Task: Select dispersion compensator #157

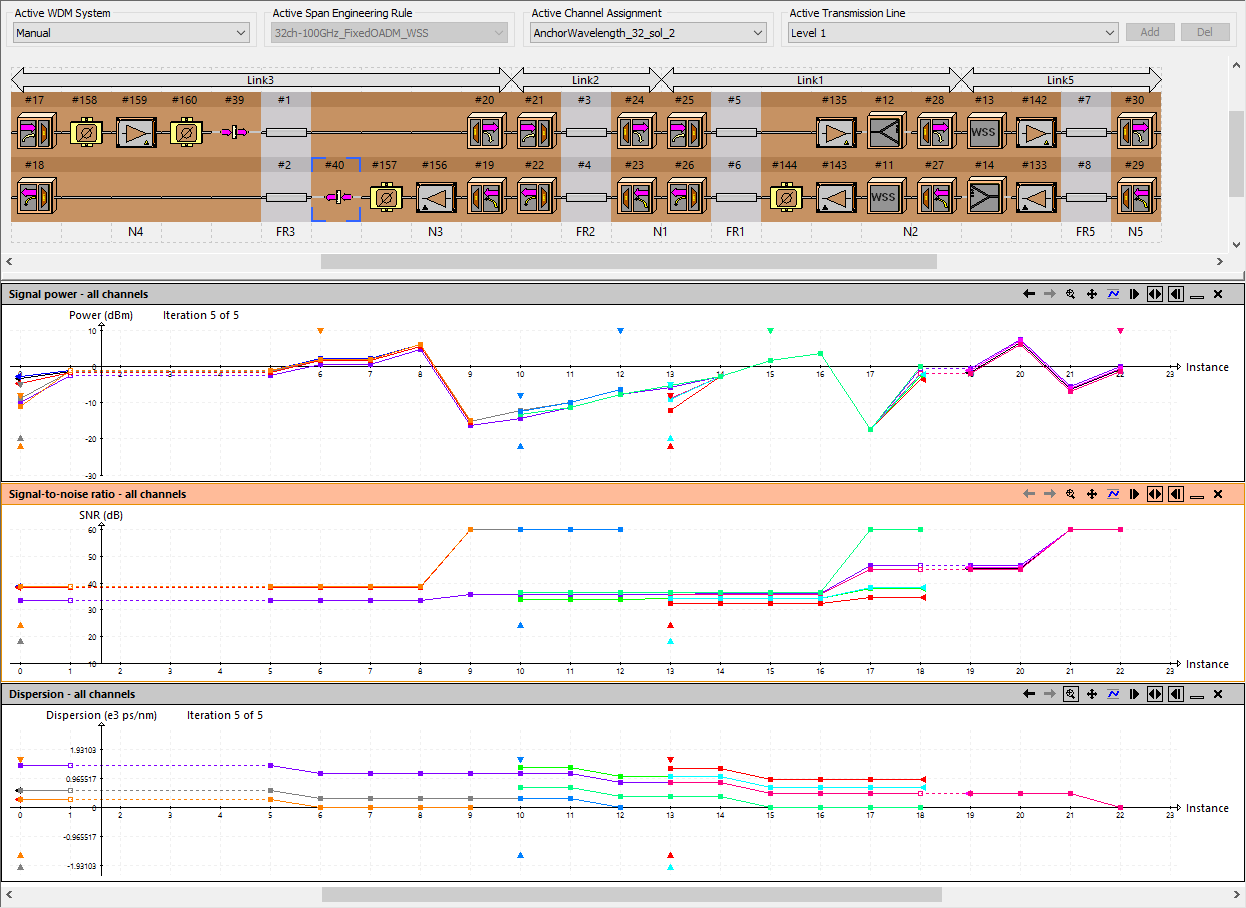Action: (386, 197)
